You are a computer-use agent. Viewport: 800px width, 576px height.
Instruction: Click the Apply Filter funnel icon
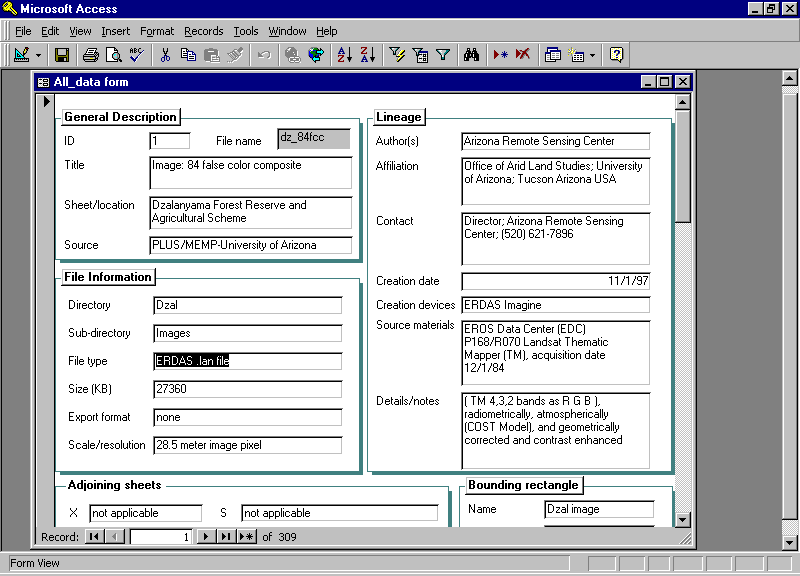[x=443, y=55]
